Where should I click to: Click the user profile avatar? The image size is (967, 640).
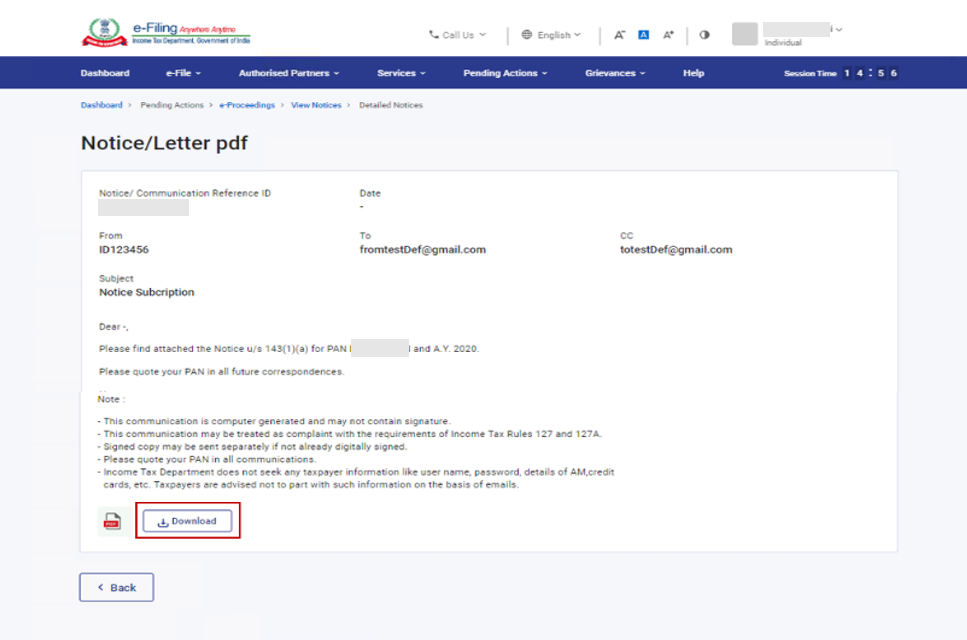pos(744,34)
